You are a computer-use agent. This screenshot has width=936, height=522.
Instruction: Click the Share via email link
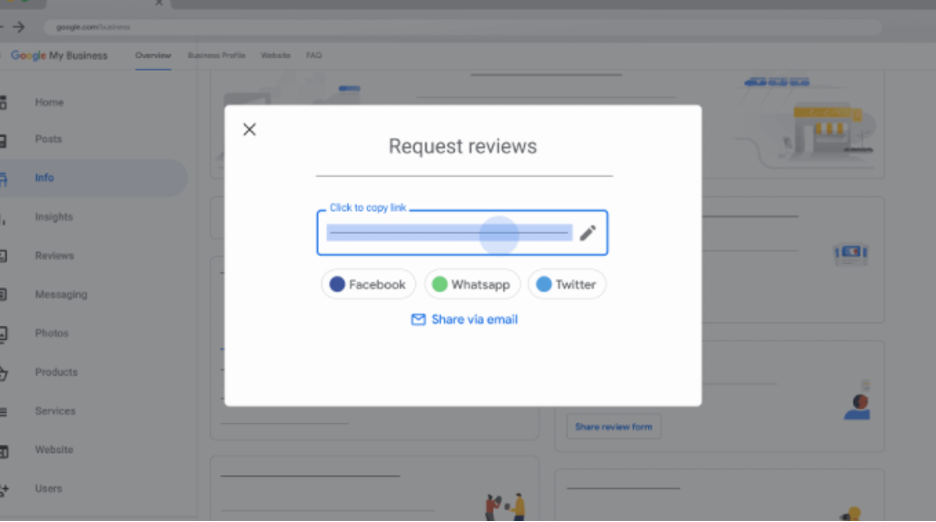[x=474, y=320]
